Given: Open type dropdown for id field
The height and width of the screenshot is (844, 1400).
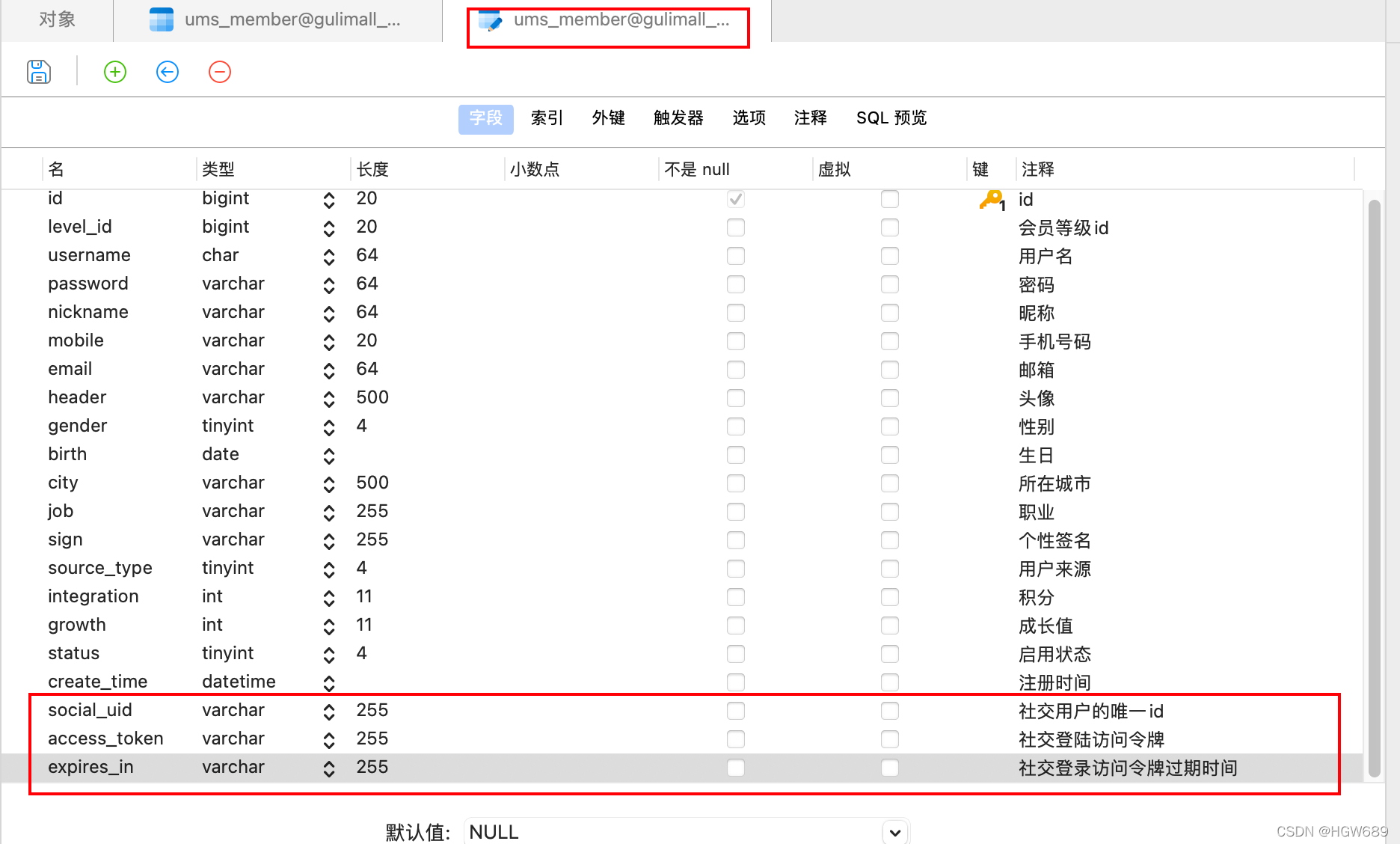Looking at the screenshot, I should click(329, 200).
